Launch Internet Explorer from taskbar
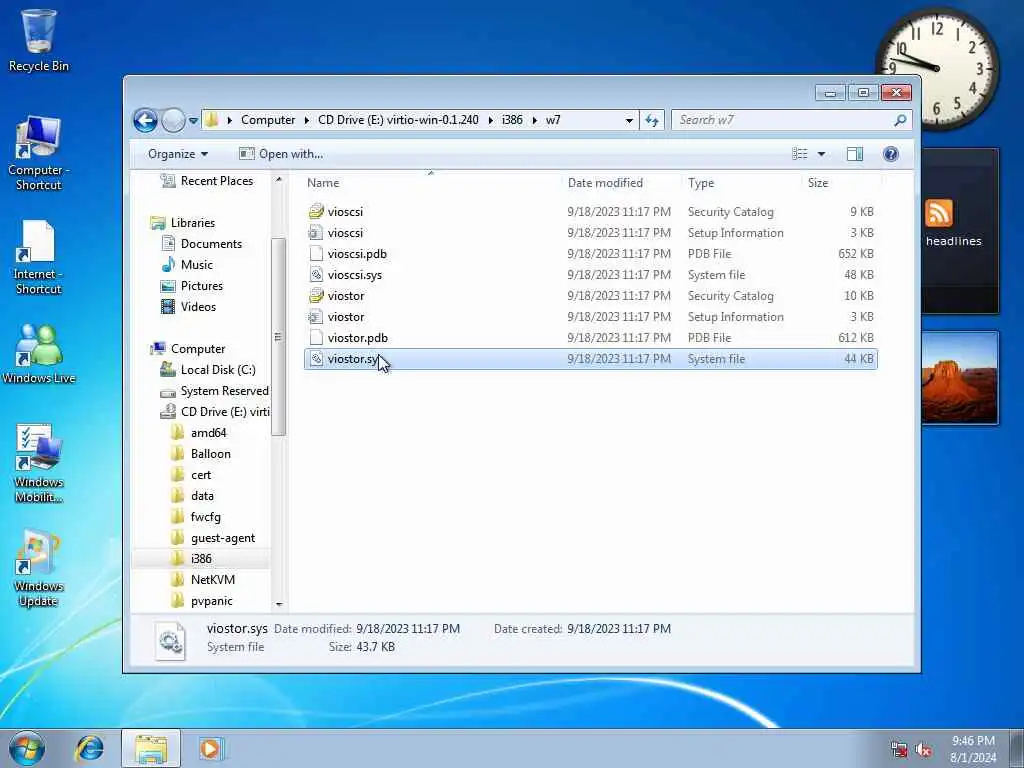The height and width of the screenshot is (768, 1024). (x=89, y=748)
